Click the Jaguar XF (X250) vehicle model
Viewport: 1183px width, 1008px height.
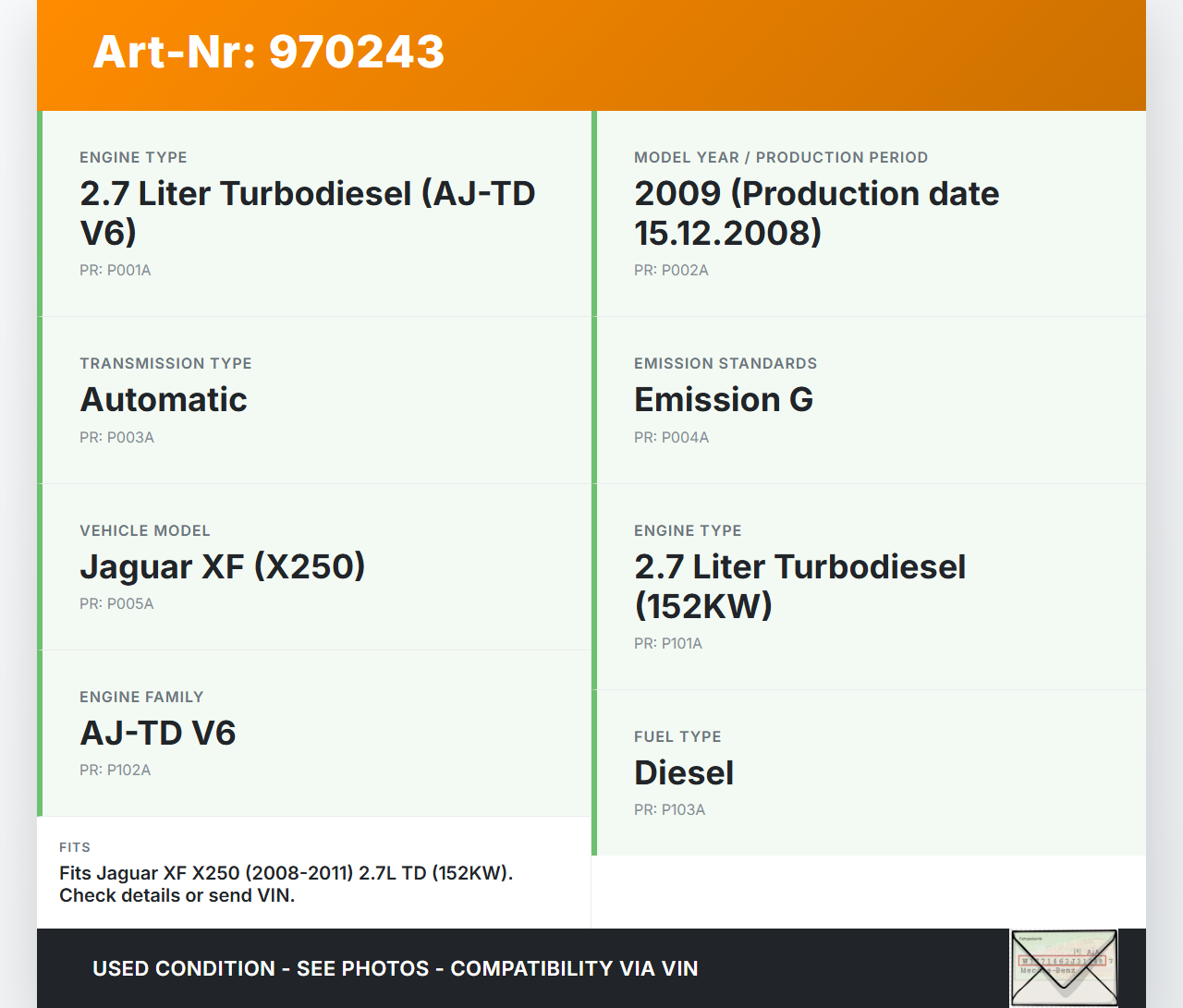223,566
